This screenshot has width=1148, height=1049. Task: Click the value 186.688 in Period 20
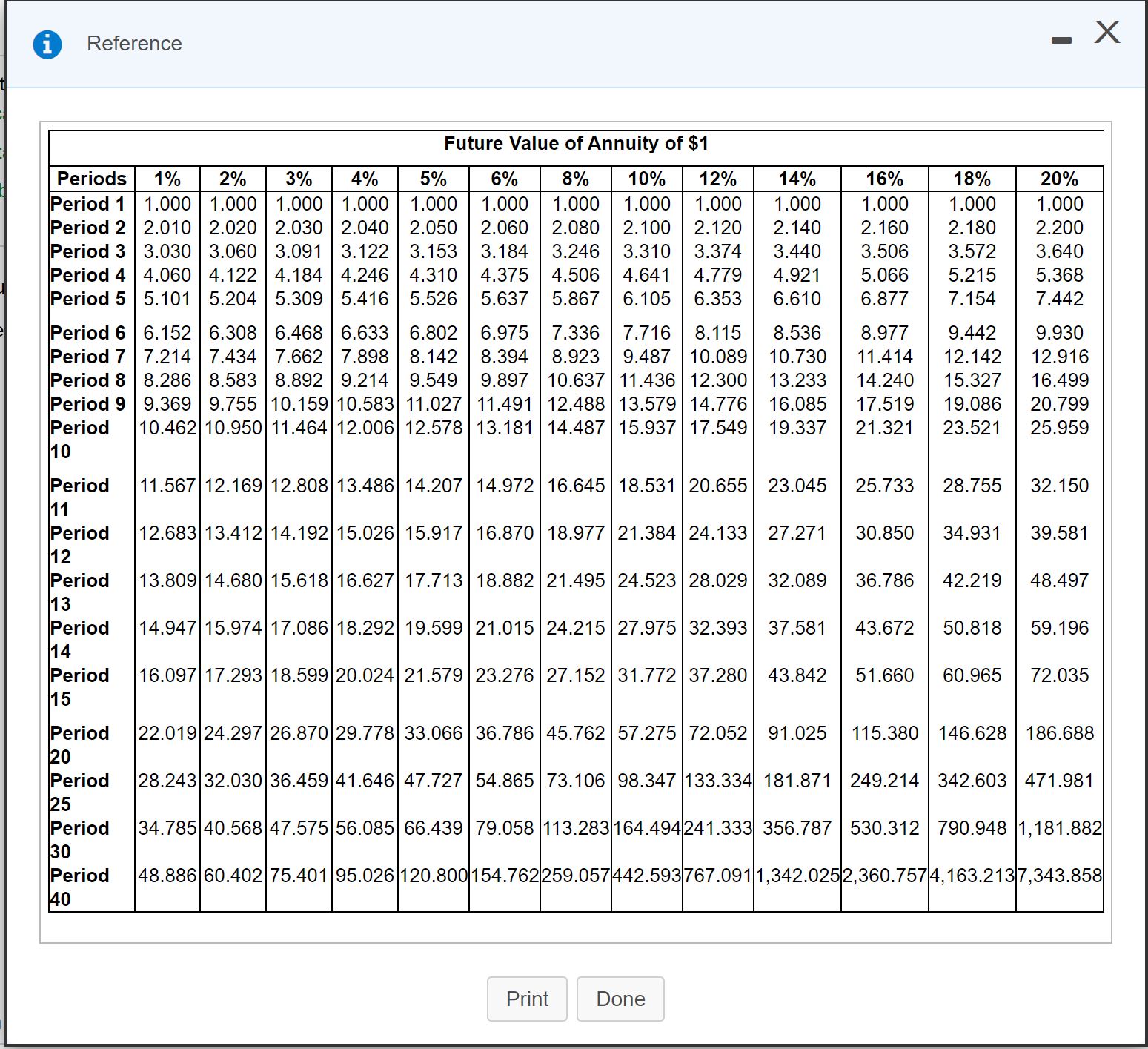tap(1060, 733)
